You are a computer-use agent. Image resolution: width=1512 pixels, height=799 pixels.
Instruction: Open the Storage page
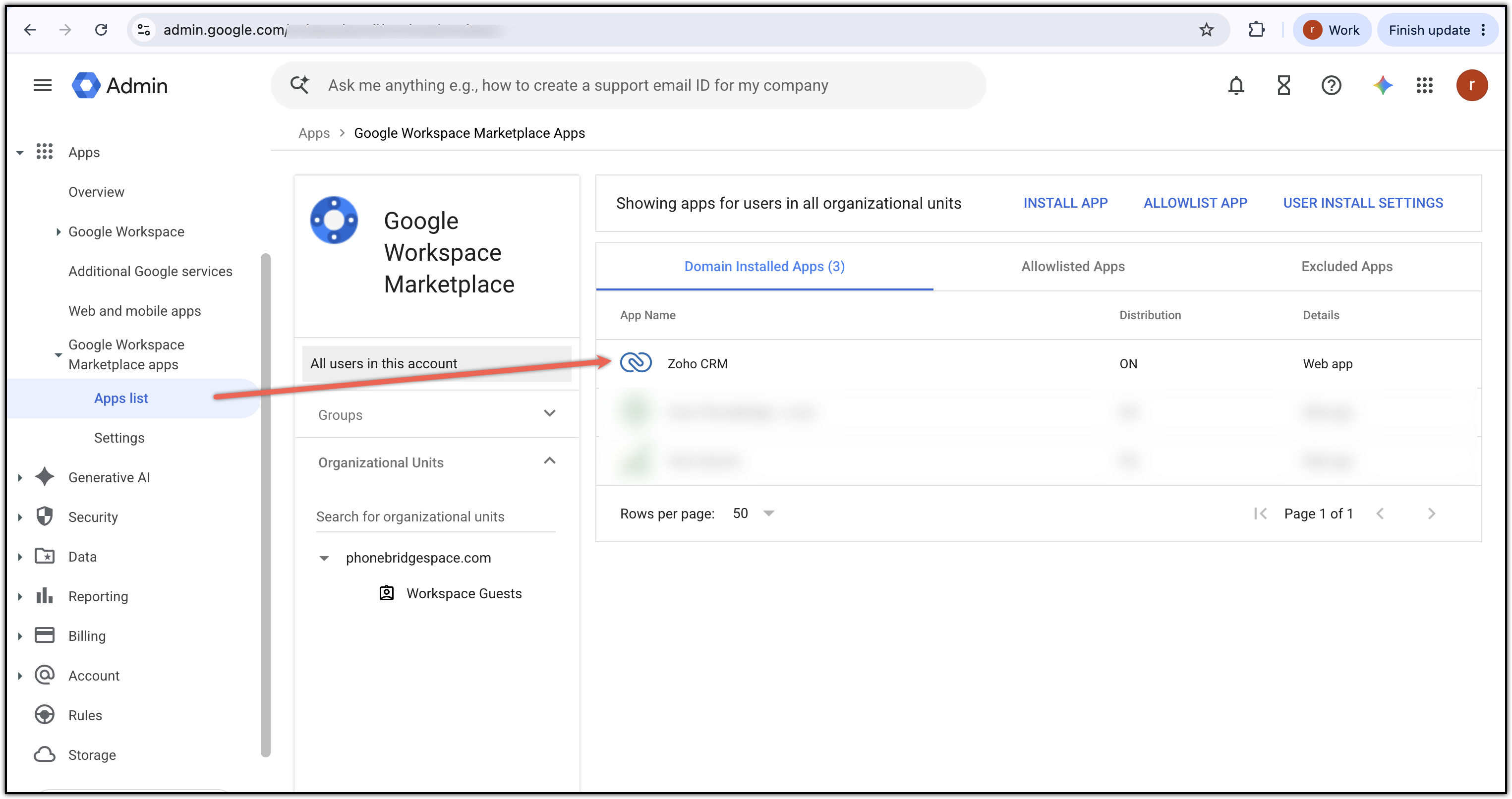[92, 755]
